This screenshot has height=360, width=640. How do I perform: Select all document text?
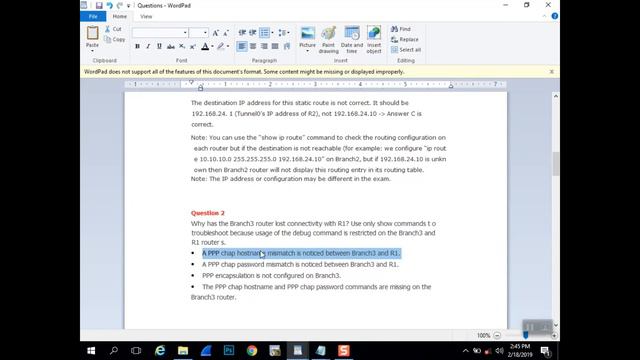click(406, 50)
